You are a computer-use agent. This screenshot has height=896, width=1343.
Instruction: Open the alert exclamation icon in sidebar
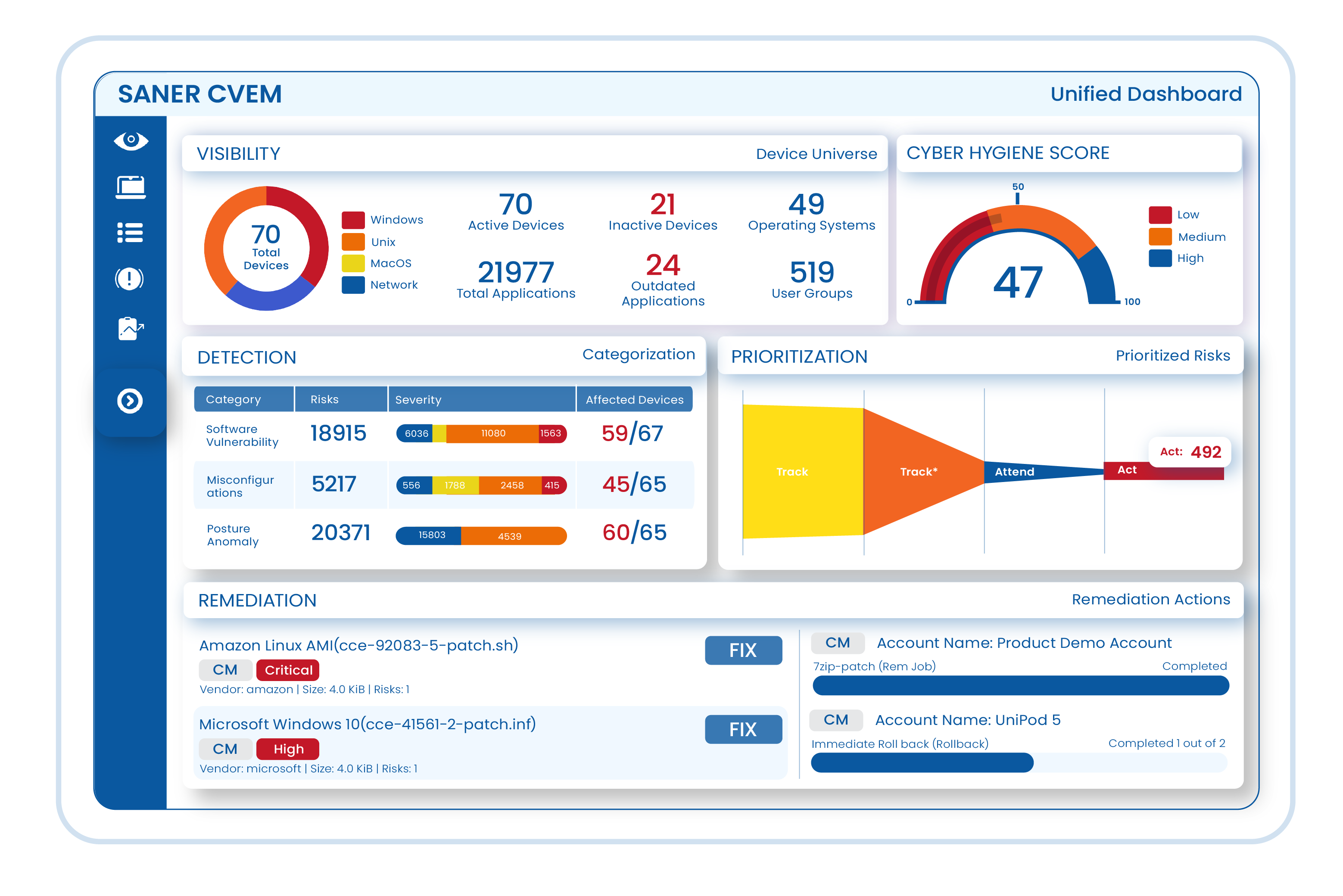coord(130,279)
